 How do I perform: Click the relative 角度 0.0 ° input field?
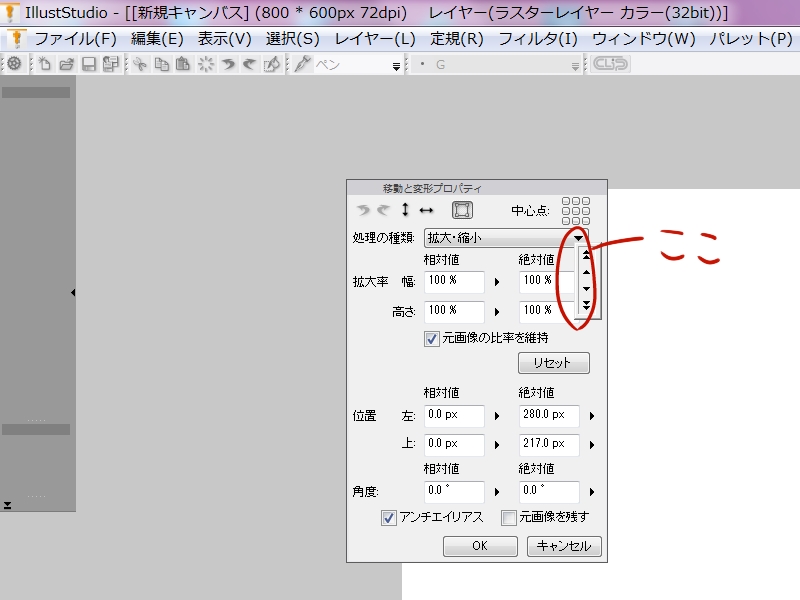point(454,492)
